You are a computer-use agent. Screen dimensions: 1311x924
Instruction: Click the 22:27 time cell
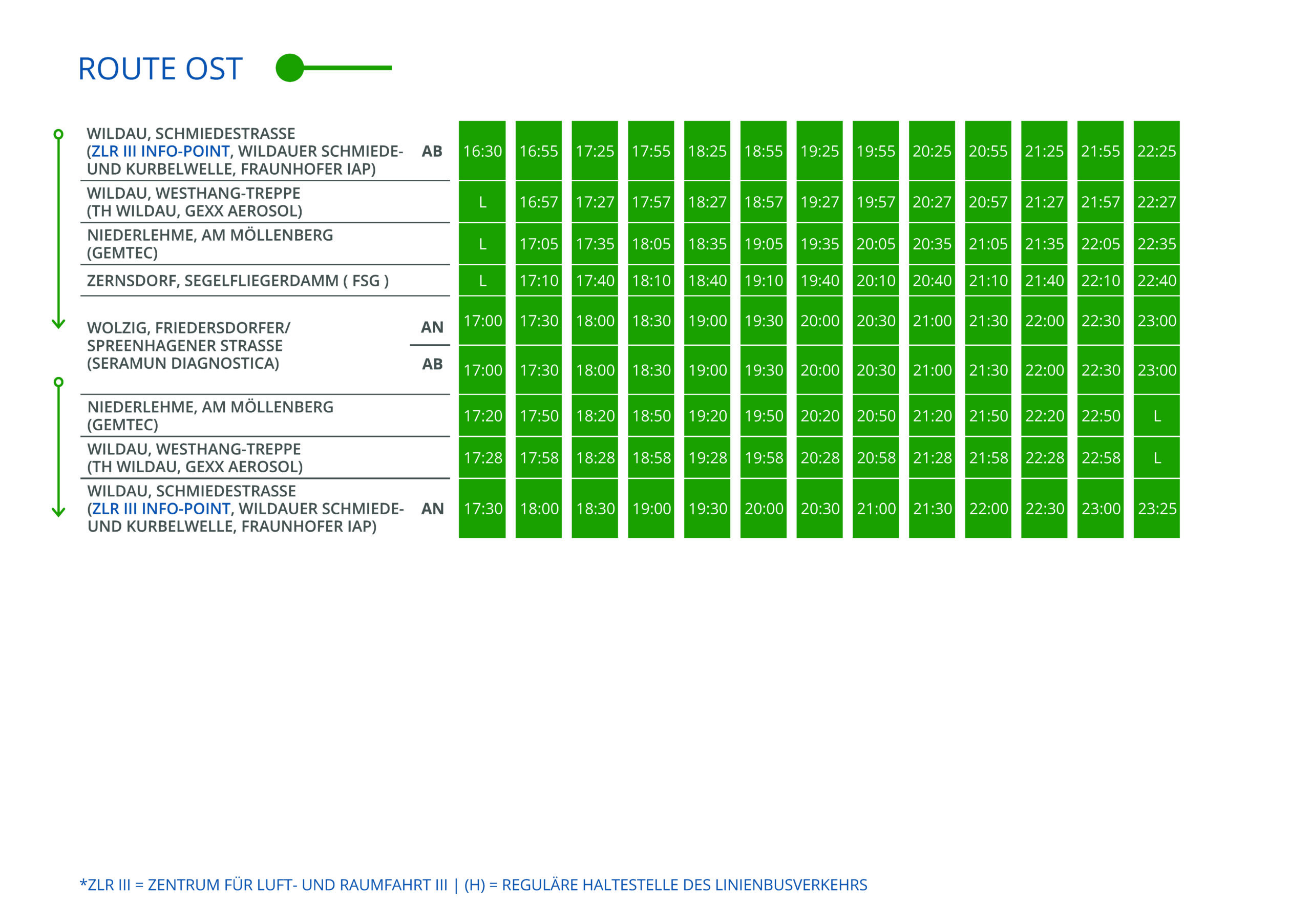click(x=1157, y=202)
